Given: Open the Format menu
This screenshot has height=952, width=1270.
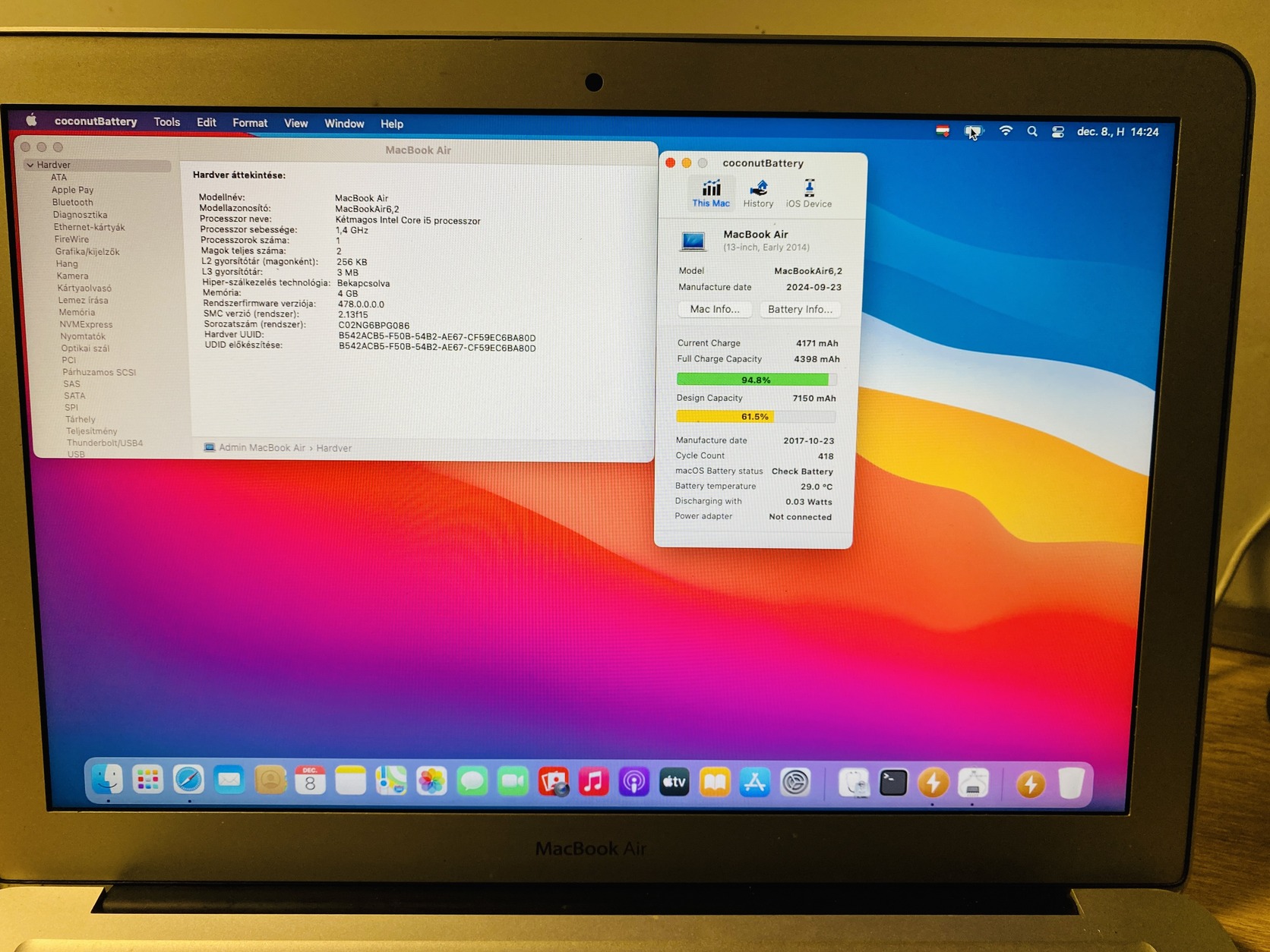Looking at the screenshot, I should 250,123.
